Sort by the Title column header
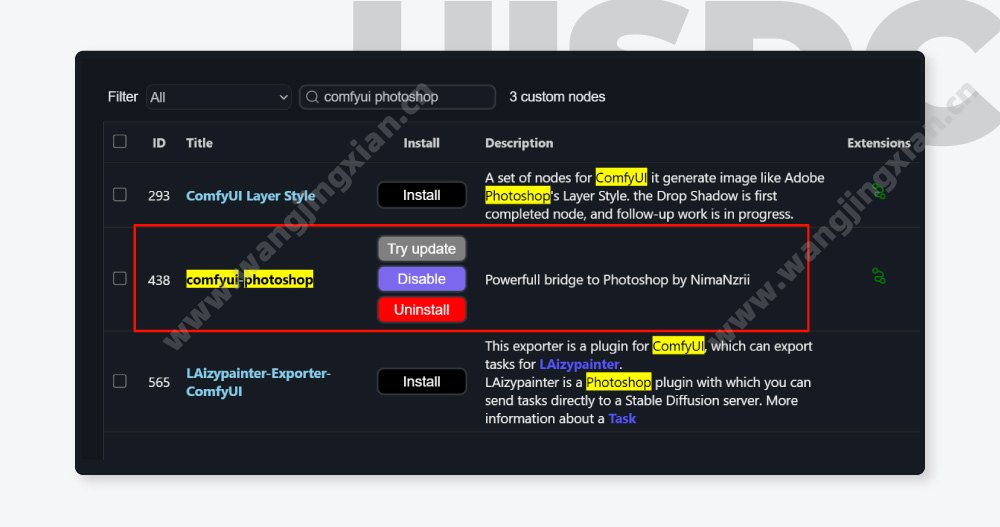1000x527 pixels. point(200,143)
